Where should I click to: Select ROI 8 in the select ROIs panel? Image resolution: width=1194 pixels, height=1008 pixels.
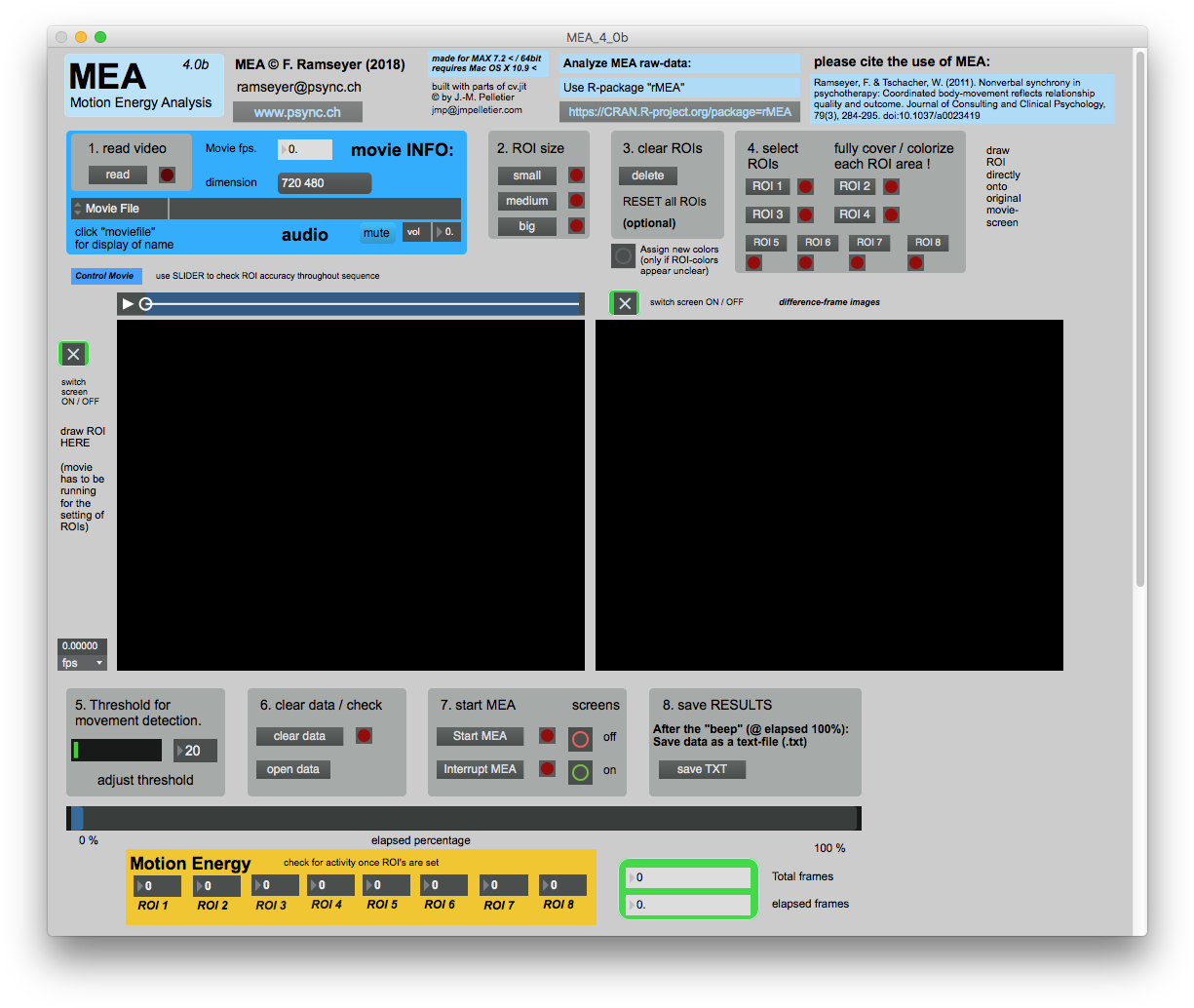927,241
